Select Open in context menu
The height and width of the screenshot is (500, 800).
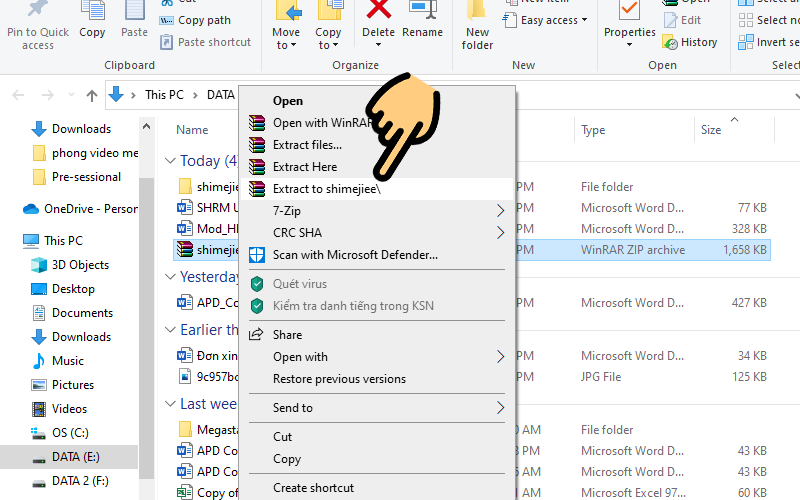coord(377,101)
